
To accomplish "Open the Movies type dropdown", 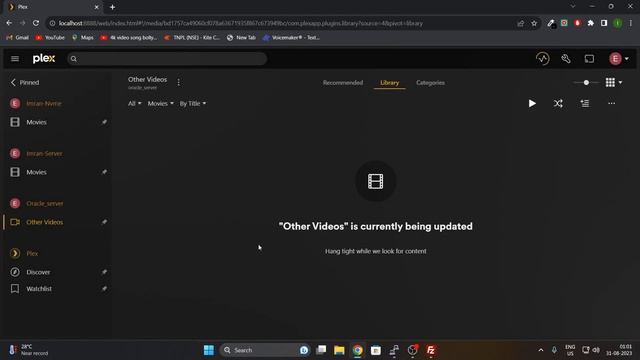I will [x=160, y=104].
